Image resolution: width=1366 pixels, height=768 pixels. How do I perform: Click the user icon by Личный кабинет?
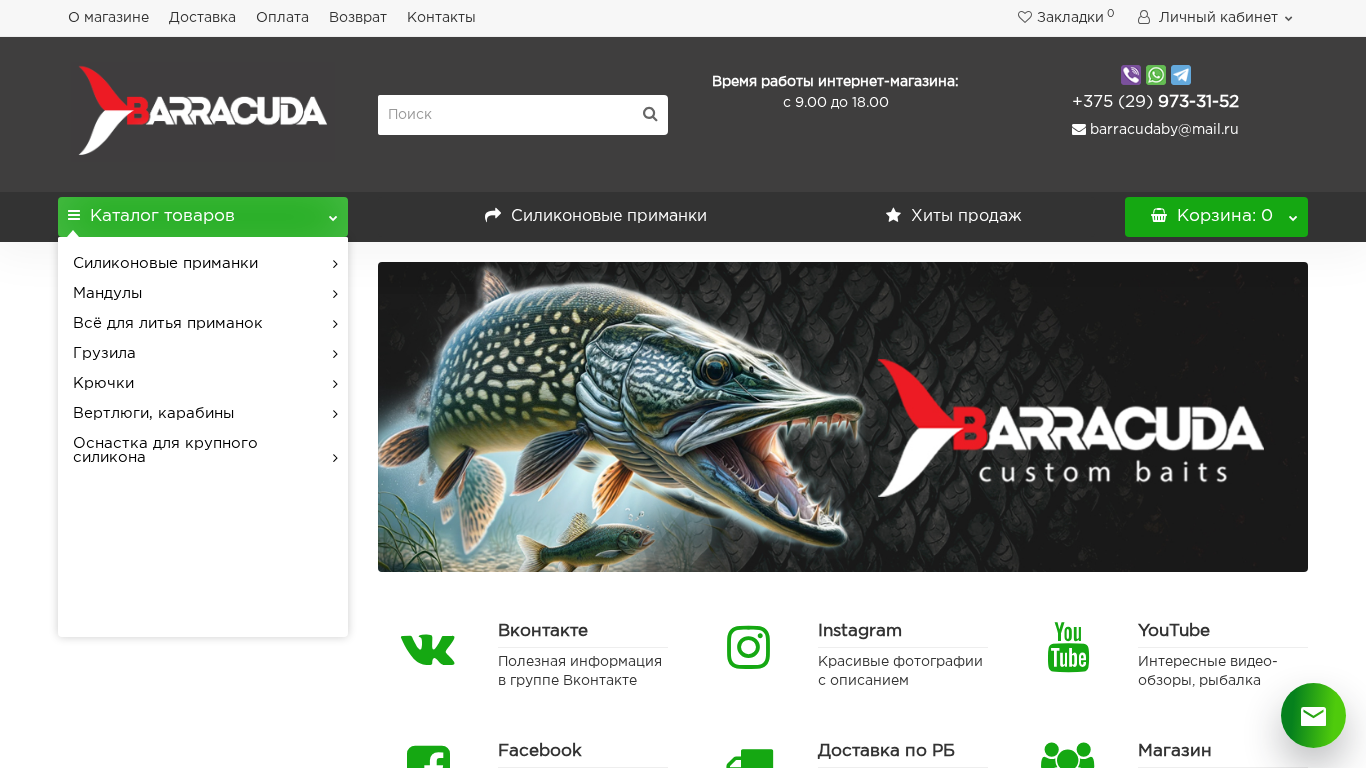pos(1144,17)
